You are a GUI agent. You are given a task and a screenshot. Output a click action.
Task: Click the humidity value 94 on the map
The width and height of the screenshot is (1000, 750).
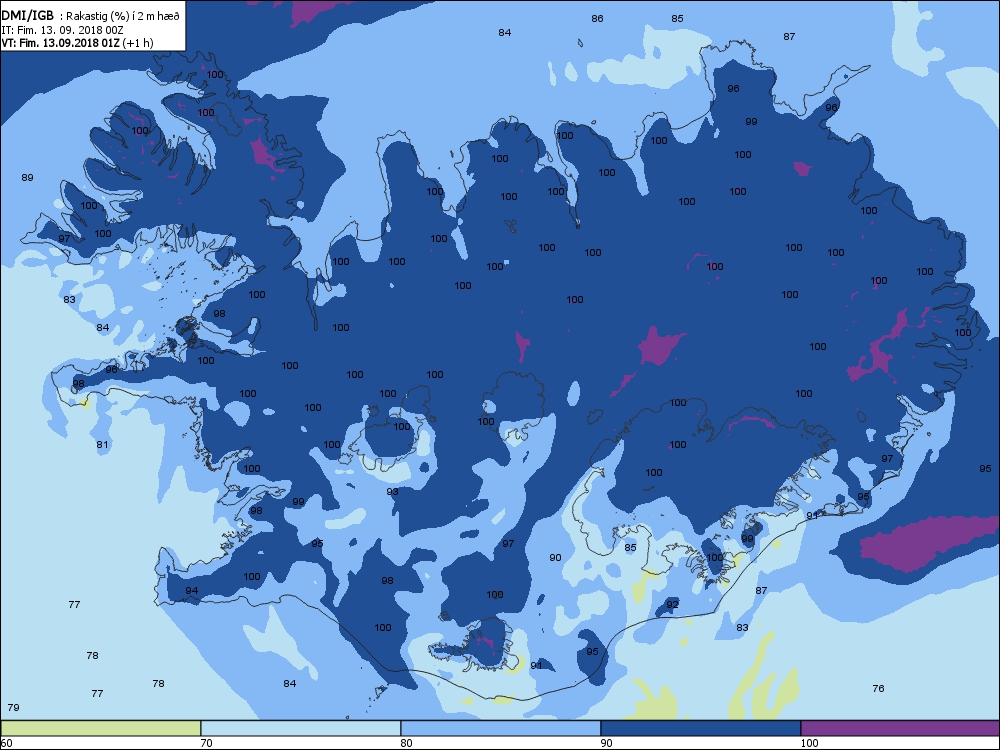coord(191,591)
